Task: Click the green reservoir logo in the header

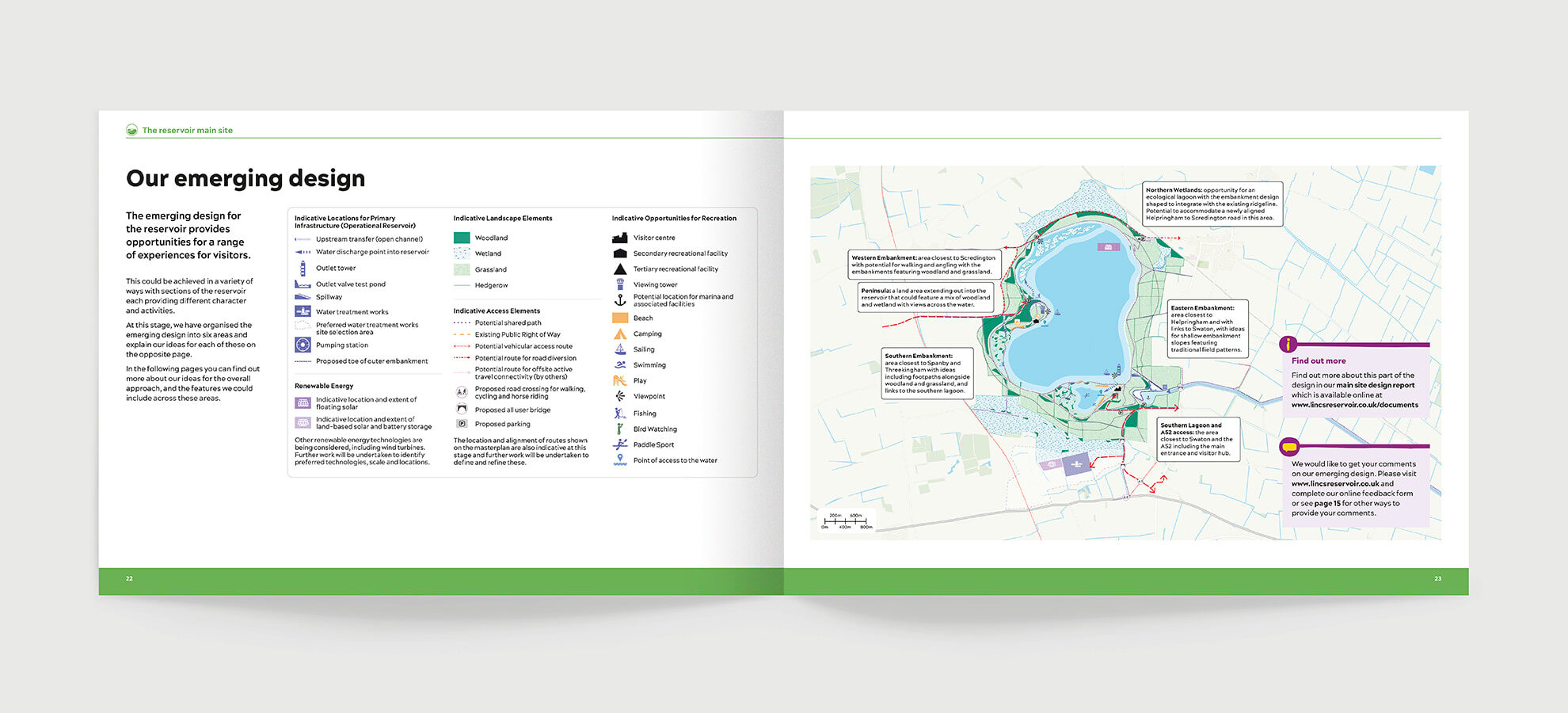Action: pos(131,130)
